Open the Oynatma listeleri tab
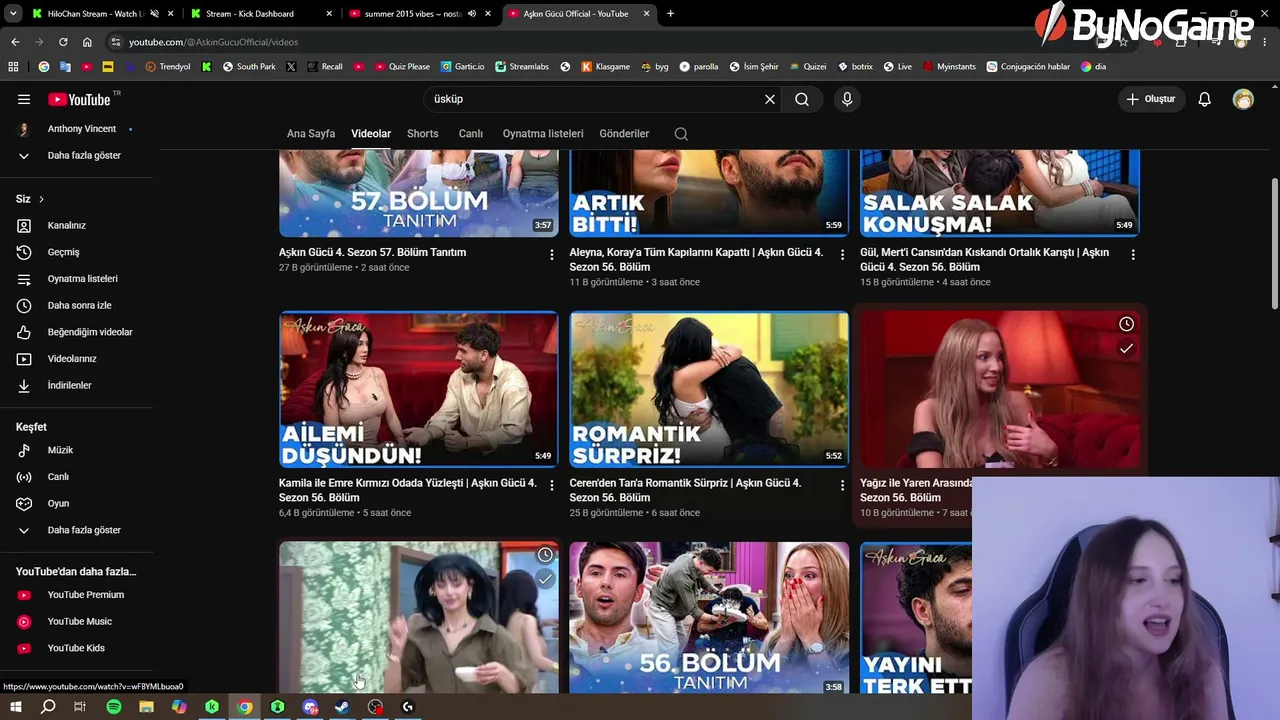The width and height of the screenshot is (1280, 720). [543, 133]
